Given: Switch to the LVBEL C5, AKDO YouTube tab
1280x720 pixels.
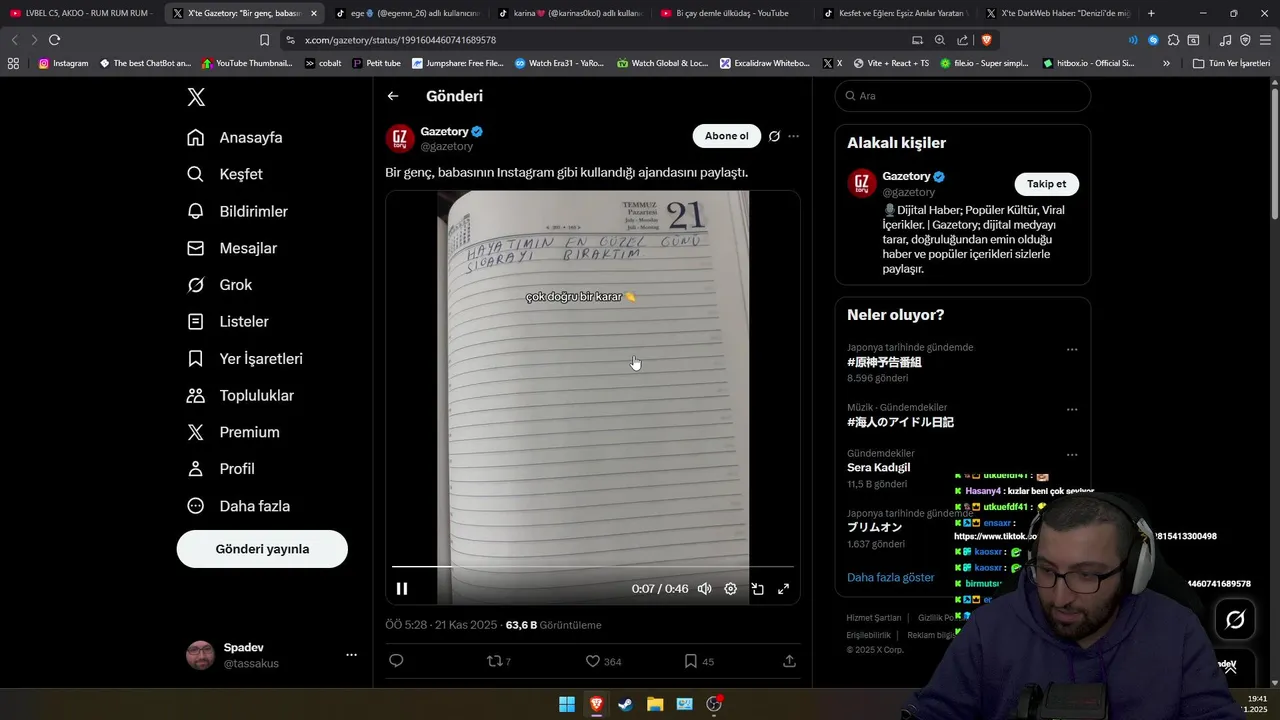Looking at the screenshot, I should pyautogui.click(x=80, y=13).
